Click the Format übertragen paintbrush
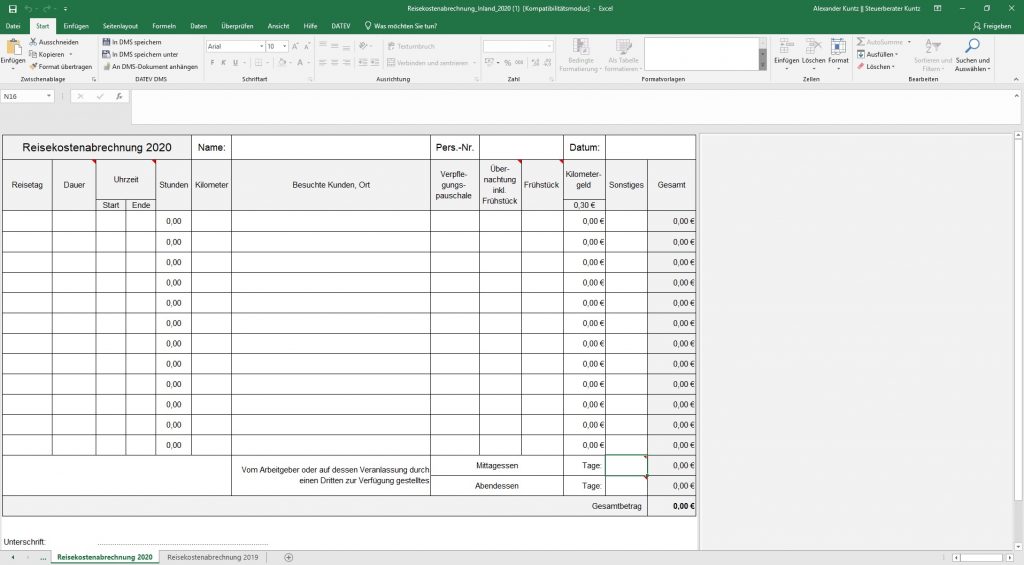 pos(33,66)
